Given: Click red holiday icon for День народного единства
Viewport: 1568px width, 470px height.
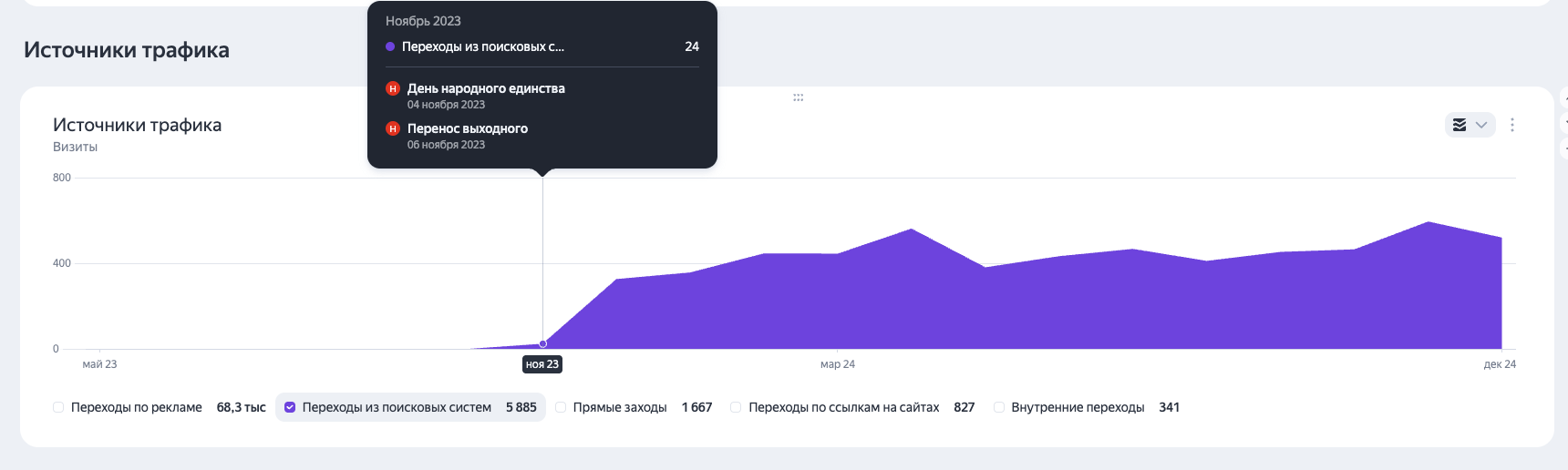Looking at the screenshot, I should (393, 88).
